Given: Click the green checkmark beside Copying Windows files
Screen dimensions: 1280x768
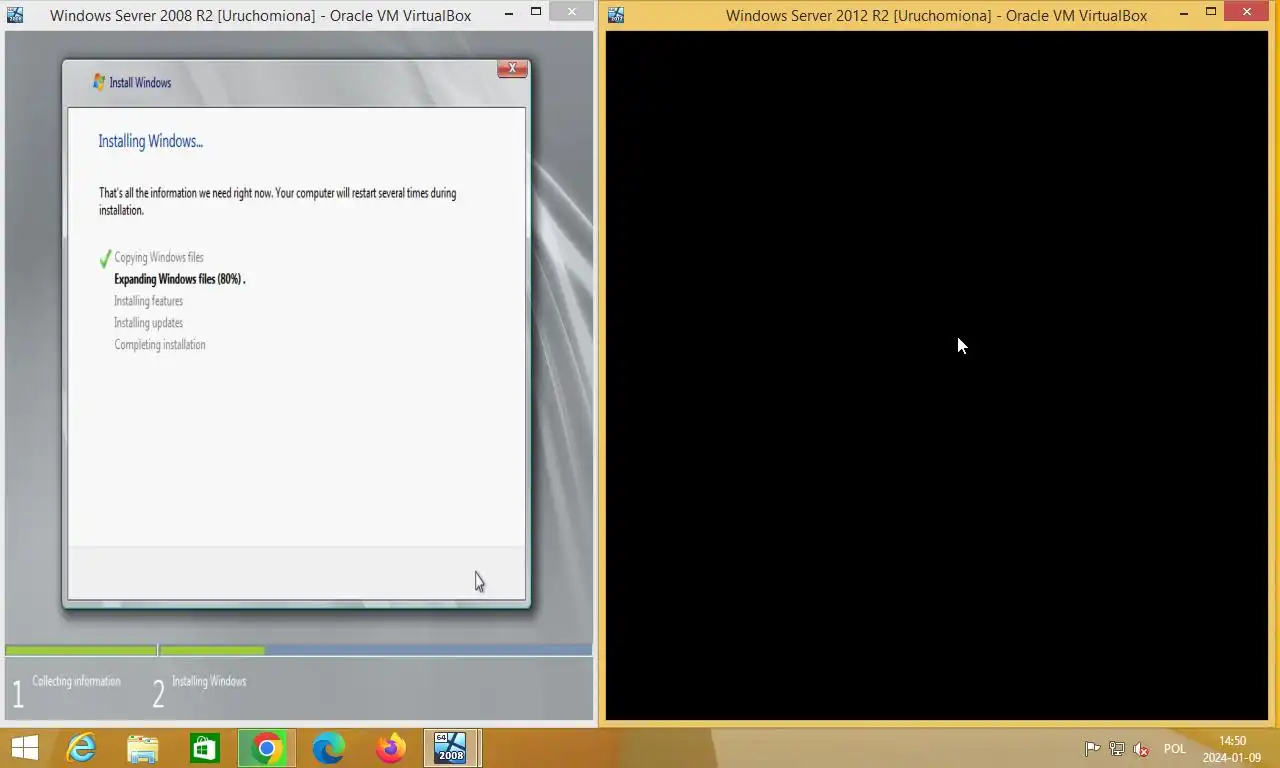Looking at the screenshot, I should (105, 259).
